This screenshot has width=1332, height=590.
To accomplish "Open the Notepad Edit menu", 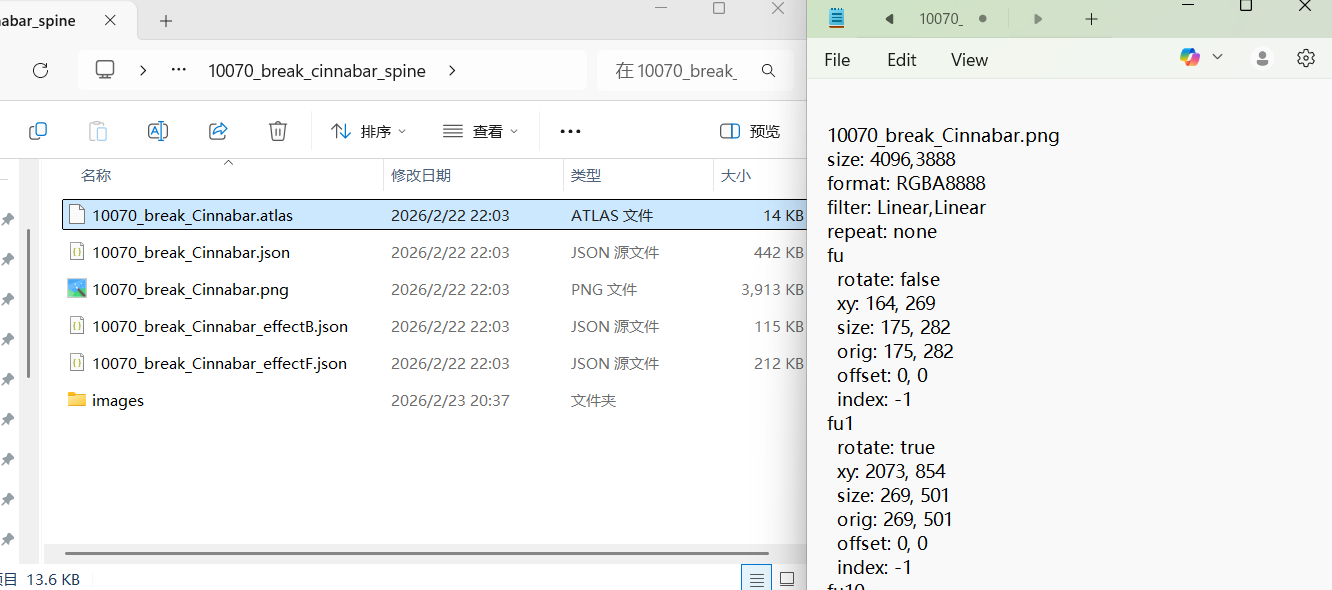I will (x=901, y=60).
